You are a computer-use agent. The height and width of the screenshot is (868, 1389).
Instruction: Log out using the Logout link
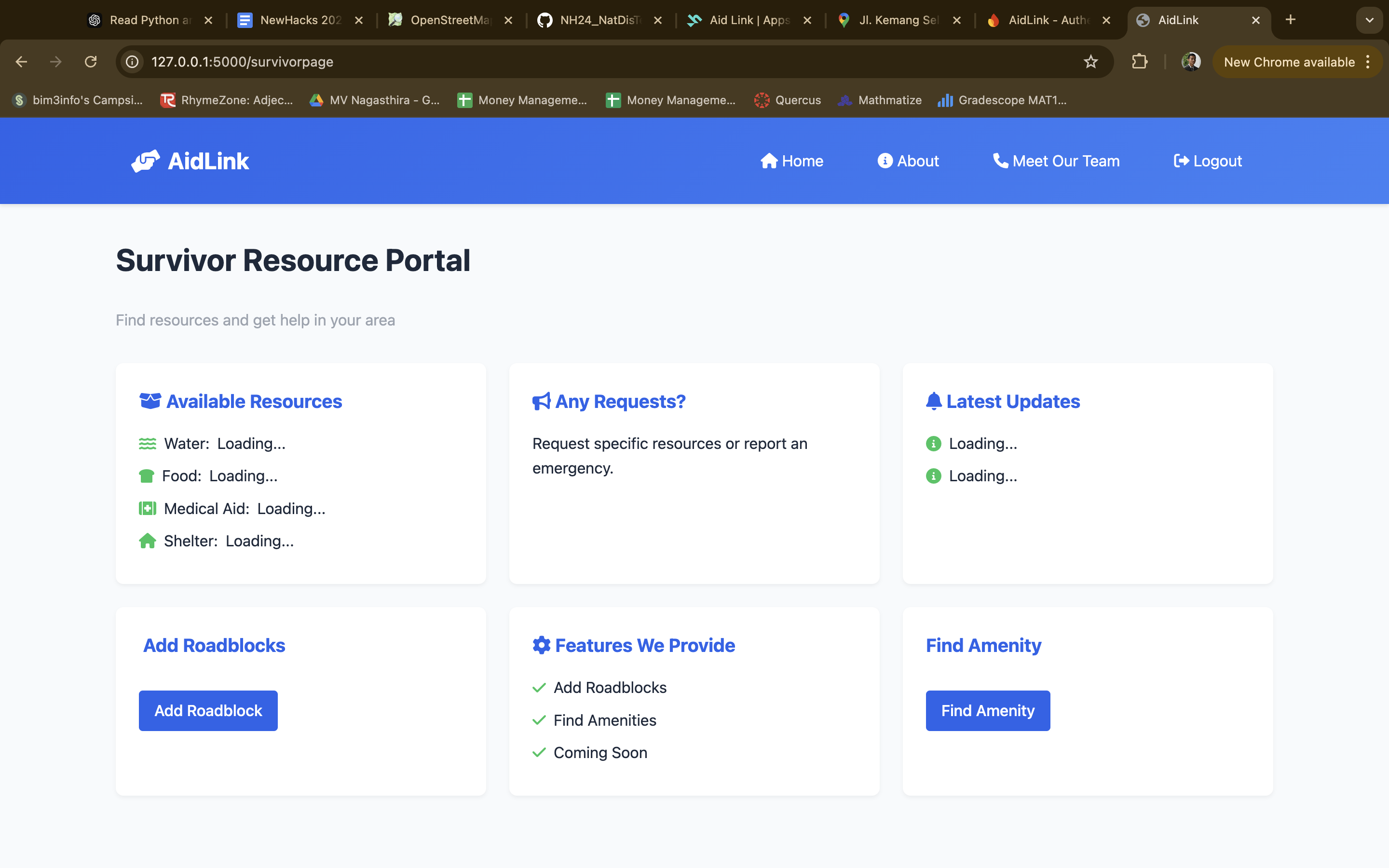coord(1208,162)
